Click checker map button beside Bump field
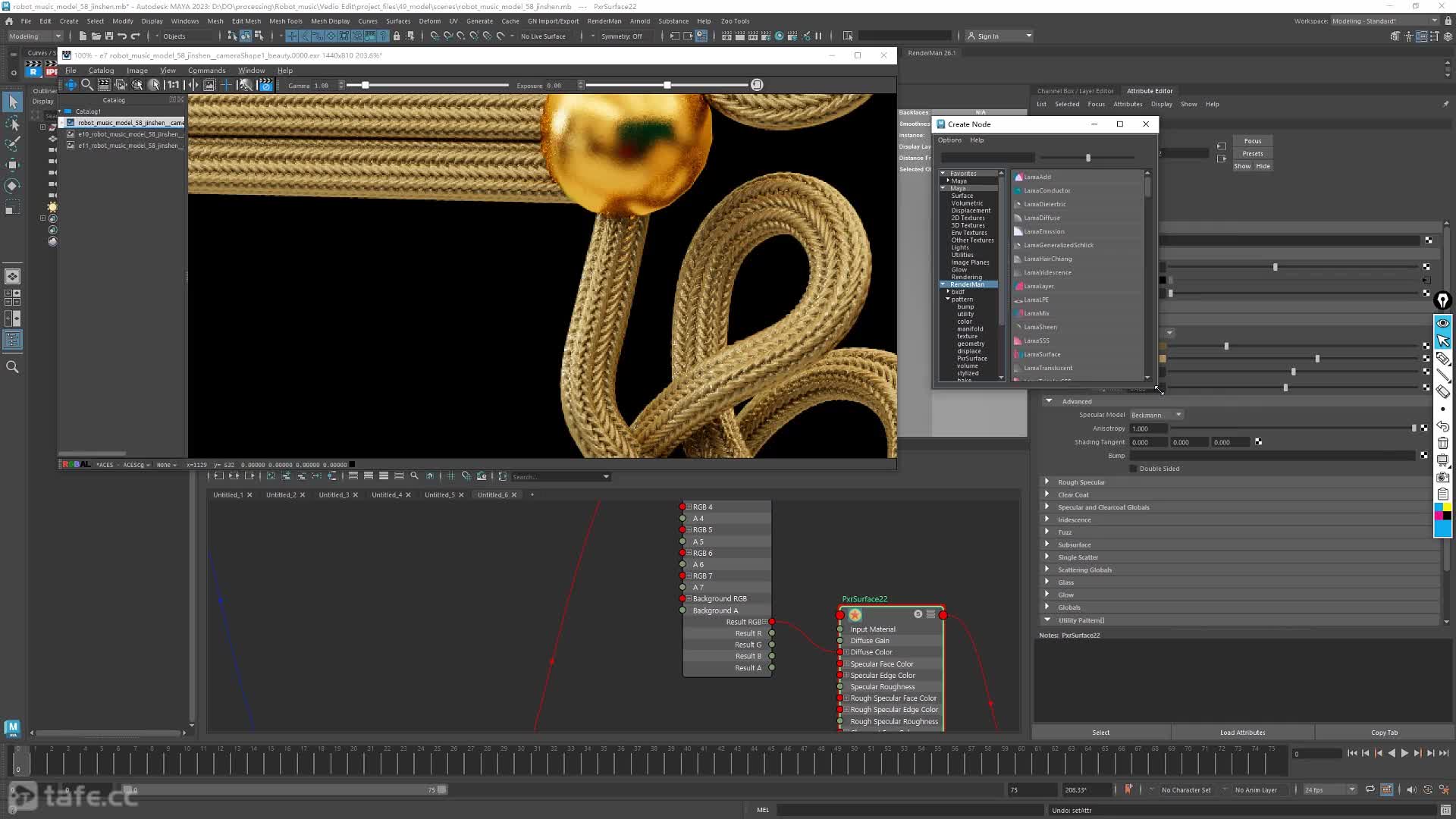The image size is (1456, 819). click(x=1423, y=456)
